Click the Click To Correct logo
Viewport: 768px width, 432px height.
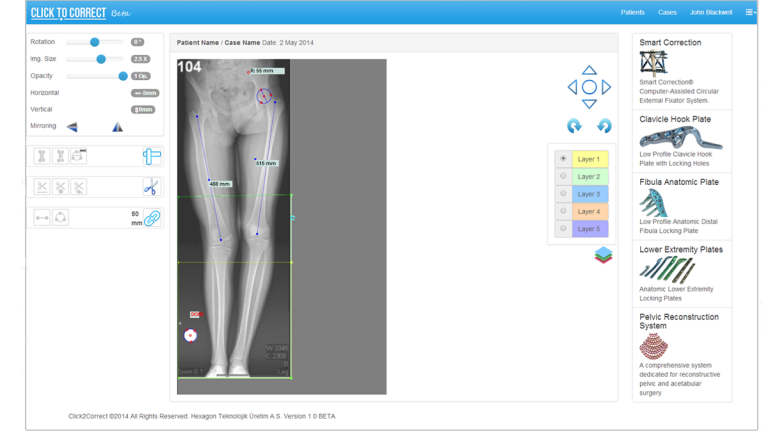pyautogui.click(x=68, y=13)
